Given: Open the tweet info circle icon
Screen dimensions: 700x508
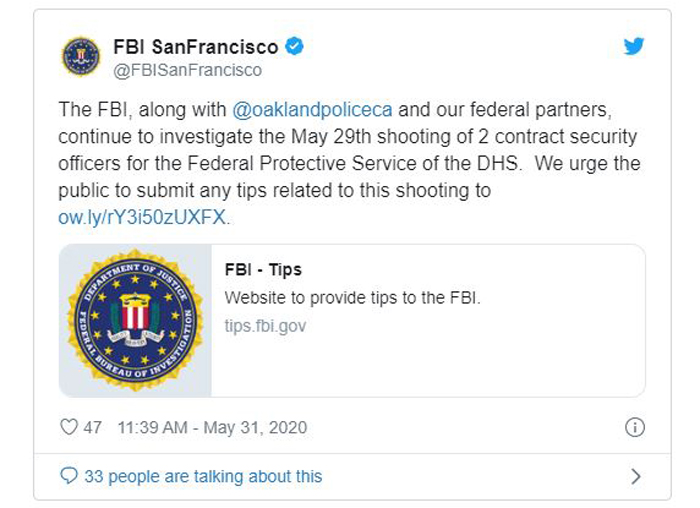Looking at the screenshot, I should (x=635, y=427).
